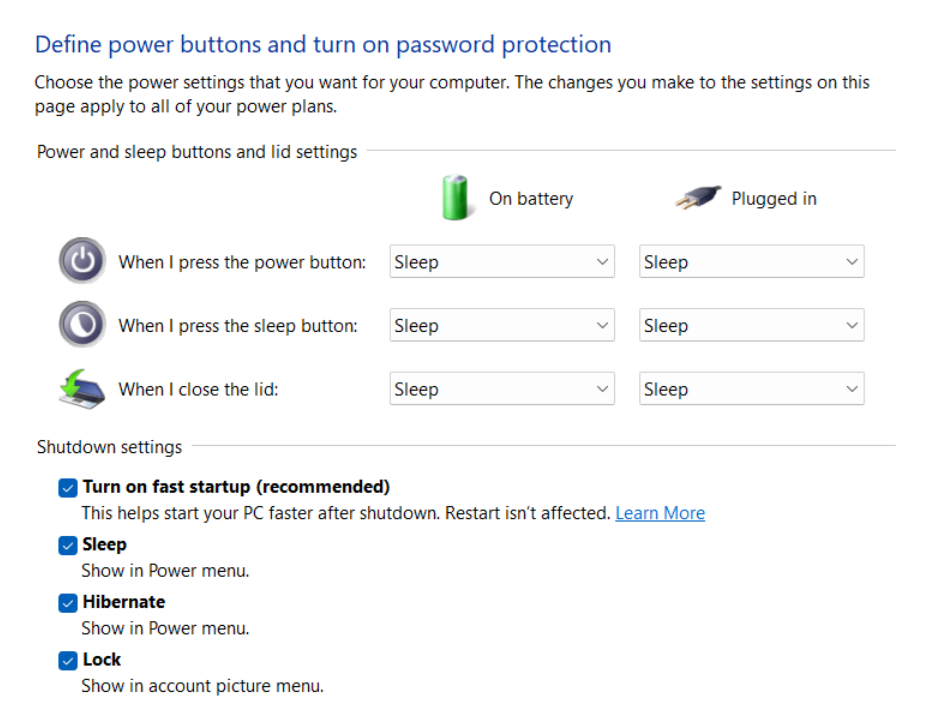Click the sleep button moon icon
This screenshot has width=927, height=710.
(x=82, y=325)
